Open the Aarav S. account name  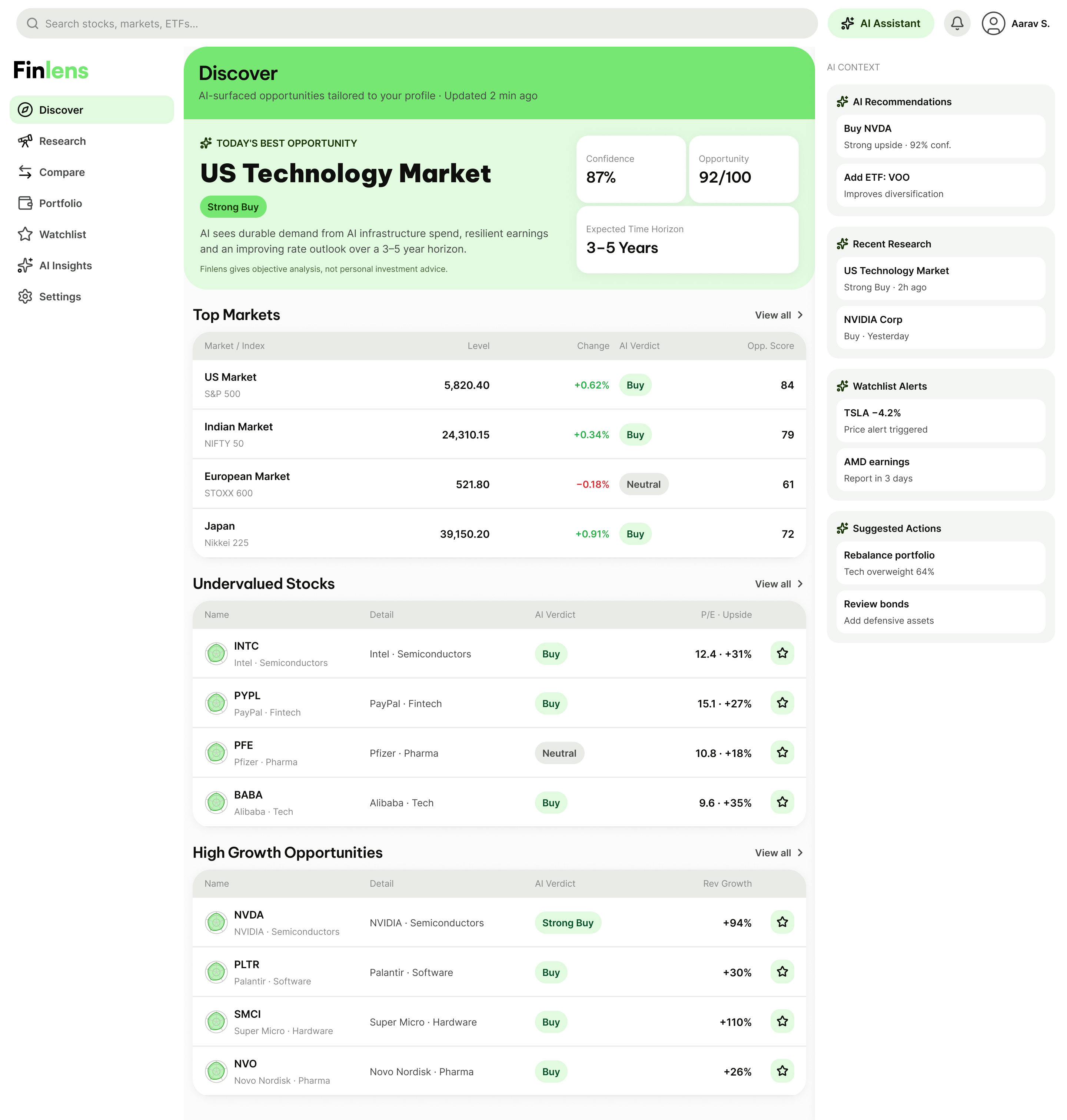(1030, 23)
